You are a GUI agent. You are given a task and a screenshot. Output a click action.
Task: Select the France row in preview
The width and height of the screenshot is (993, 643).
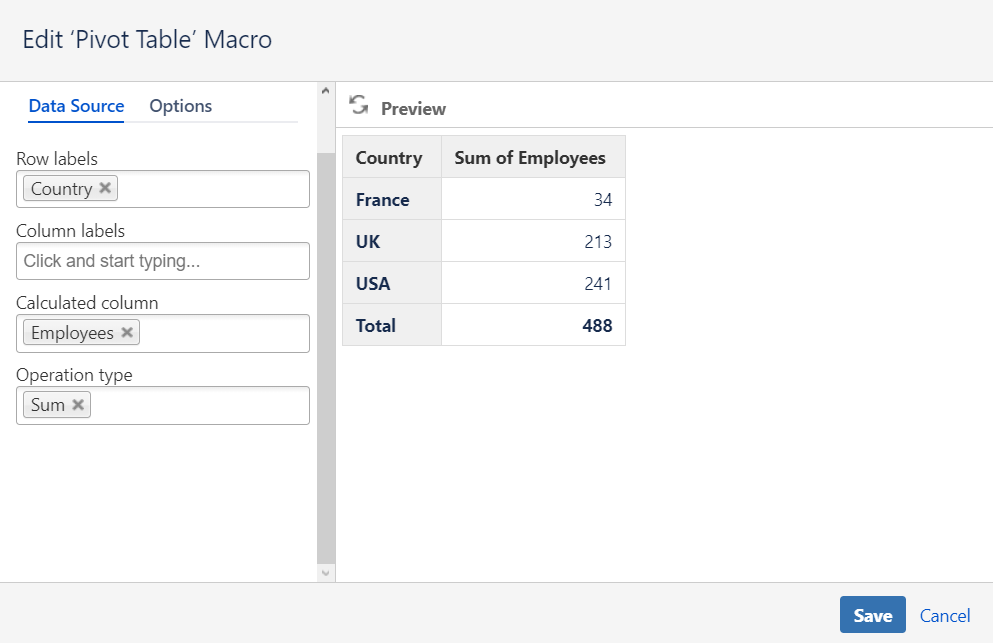click(383, 200)
